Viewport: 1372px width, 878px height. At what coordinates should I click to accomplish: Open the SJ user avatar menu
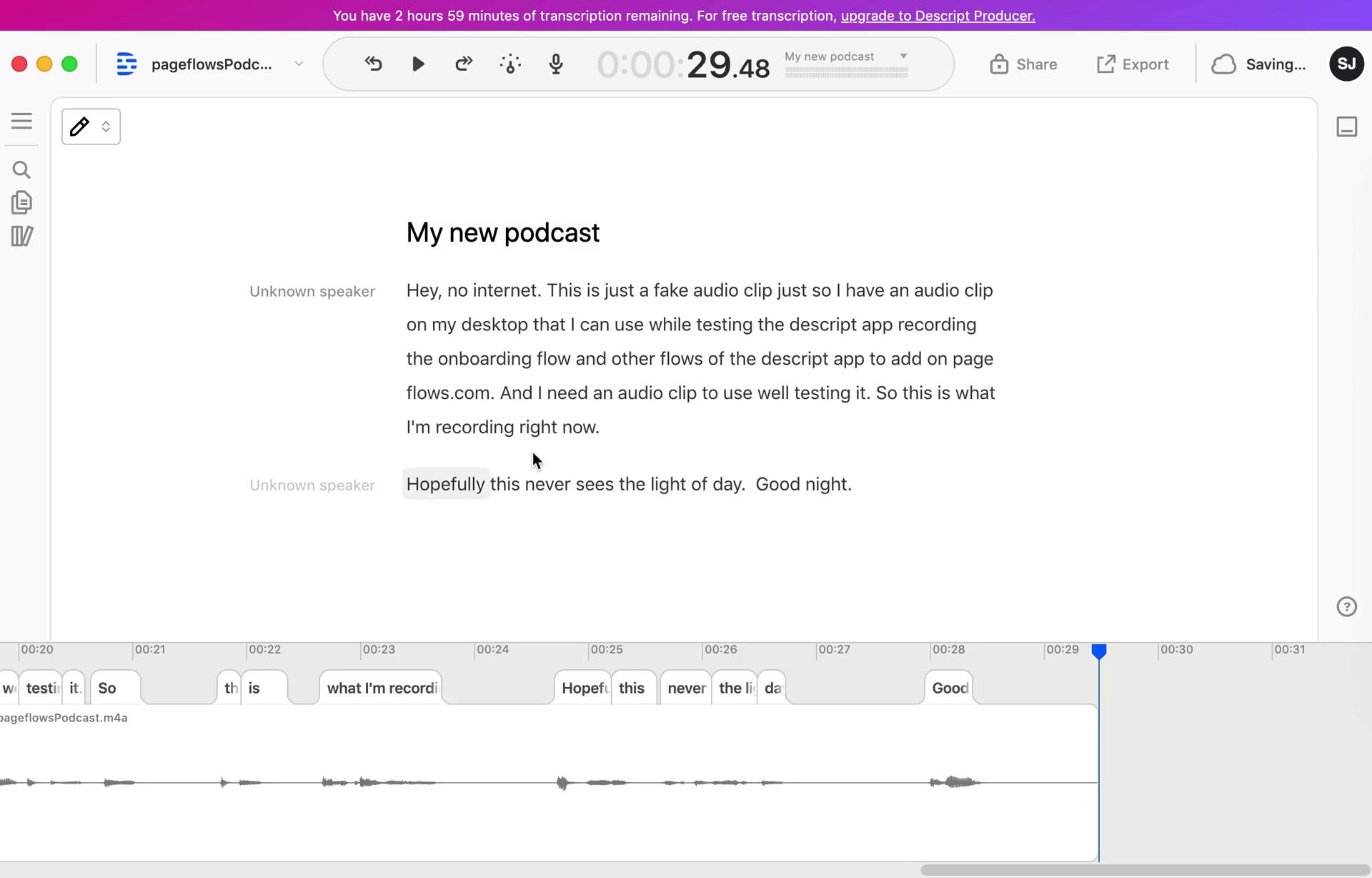coord(1346,64)
